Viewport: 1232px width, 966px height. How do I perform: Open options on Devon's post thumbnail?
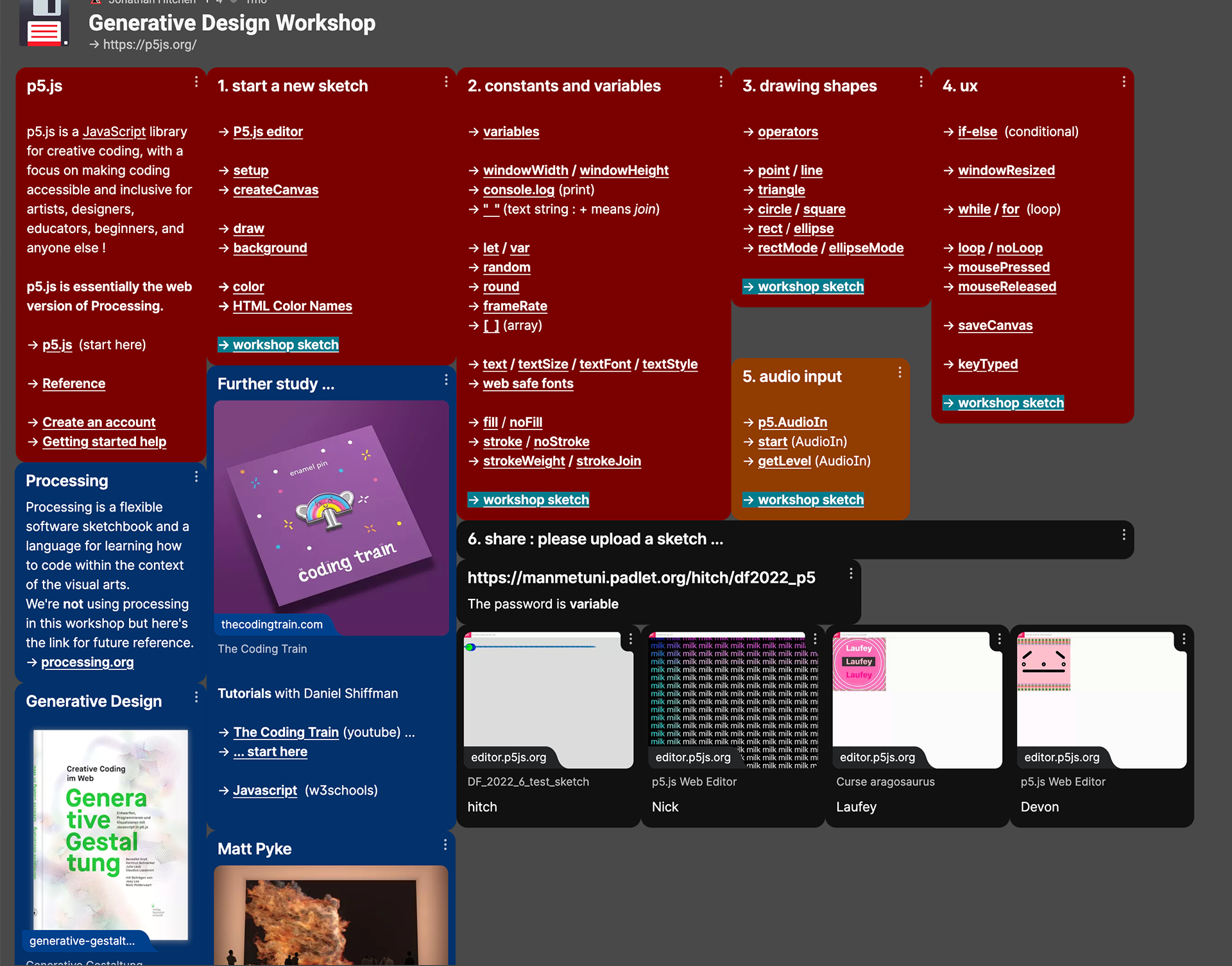pos(1184,639)
